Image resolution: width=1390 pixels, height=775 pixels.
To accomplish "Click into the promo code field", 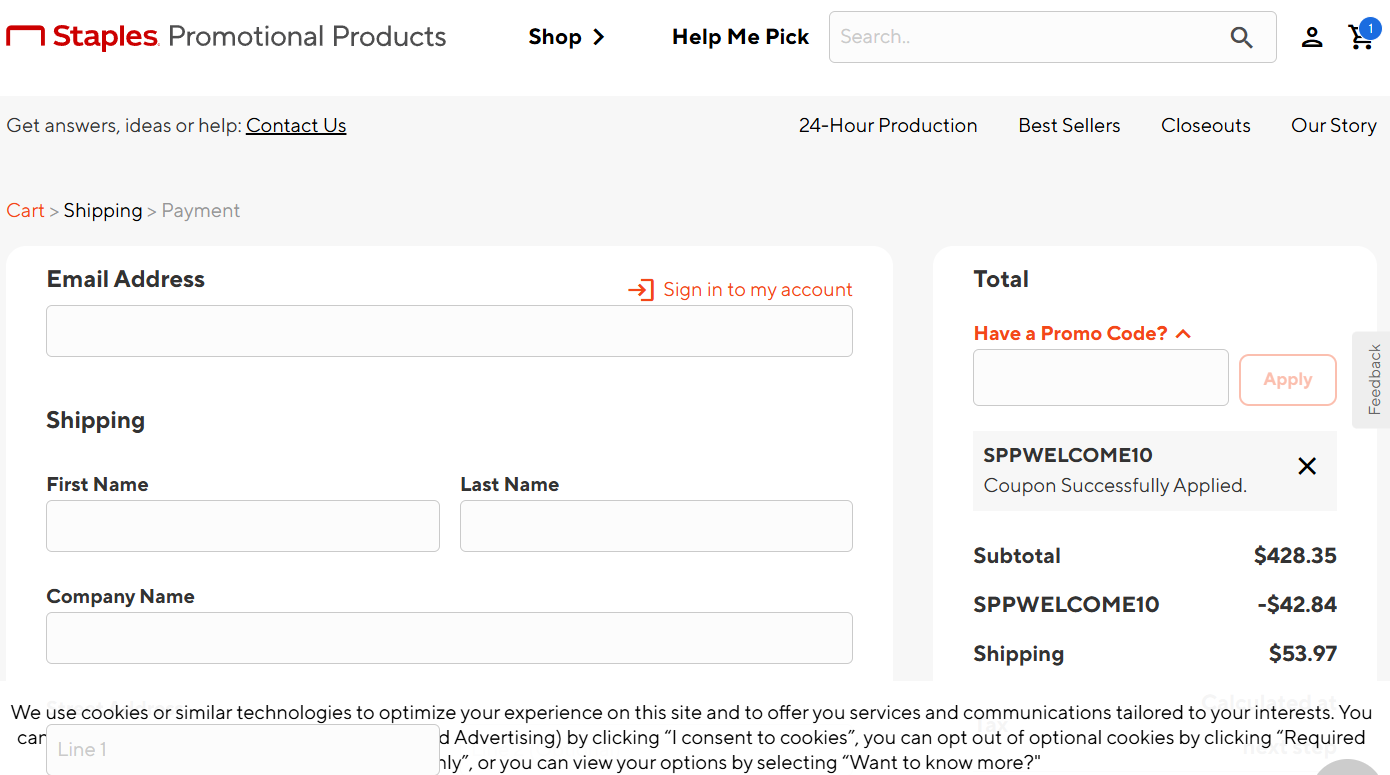I will 1100,378.
